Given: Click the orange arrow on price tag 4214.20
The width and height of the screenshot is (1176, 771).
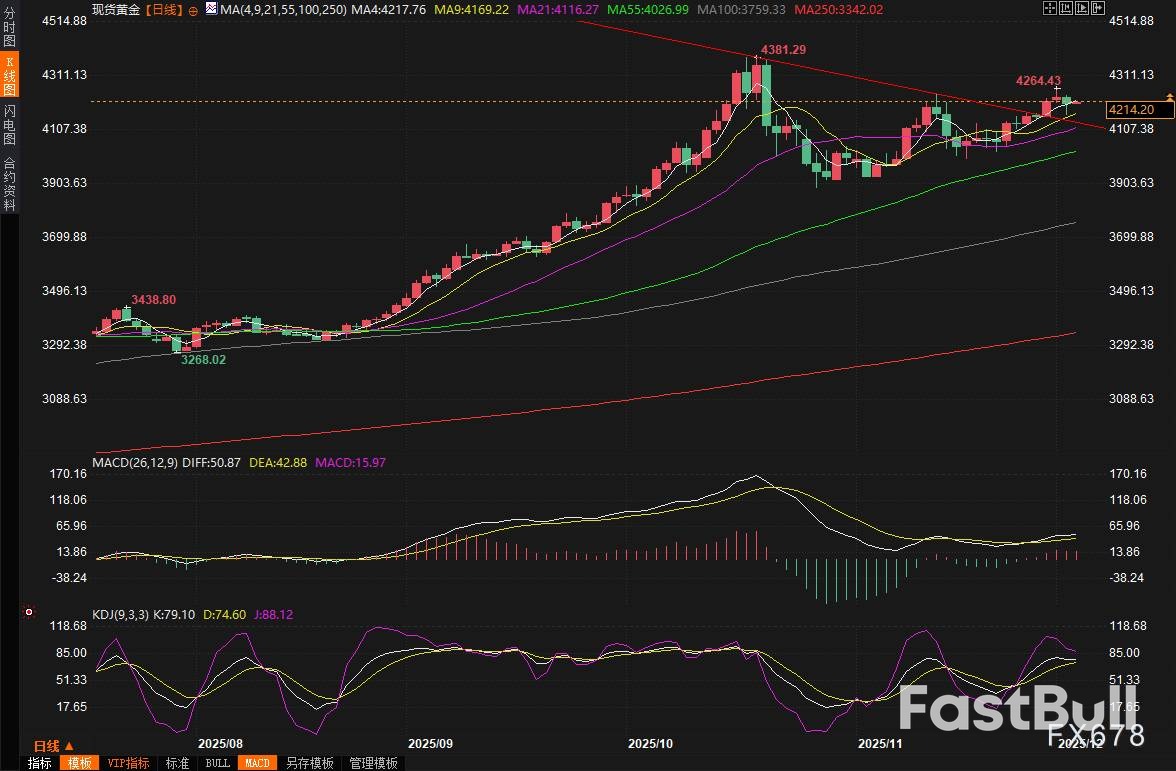Looking at the screenshot, I should [x=1169, y=96].
